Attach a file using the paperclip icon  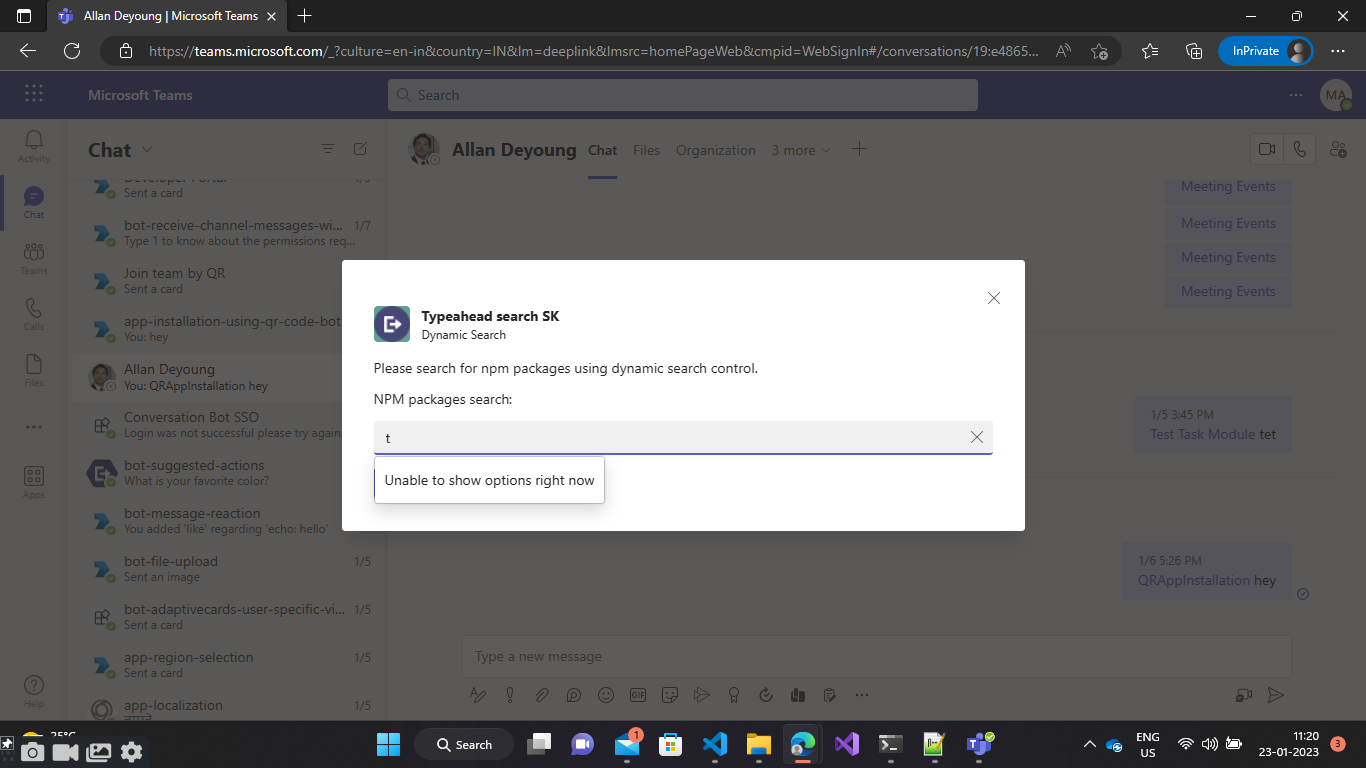[x=542, y=694]
